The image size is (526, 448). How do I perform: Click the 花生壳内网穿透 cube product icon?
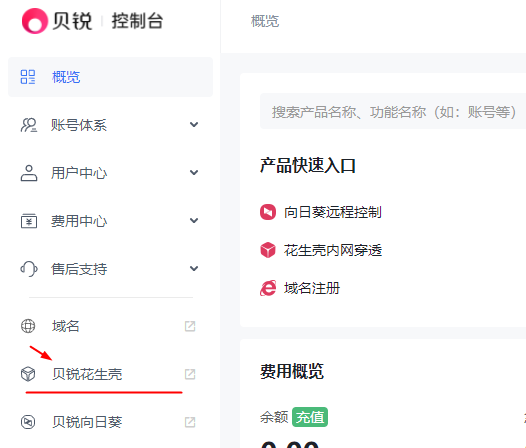268,250
